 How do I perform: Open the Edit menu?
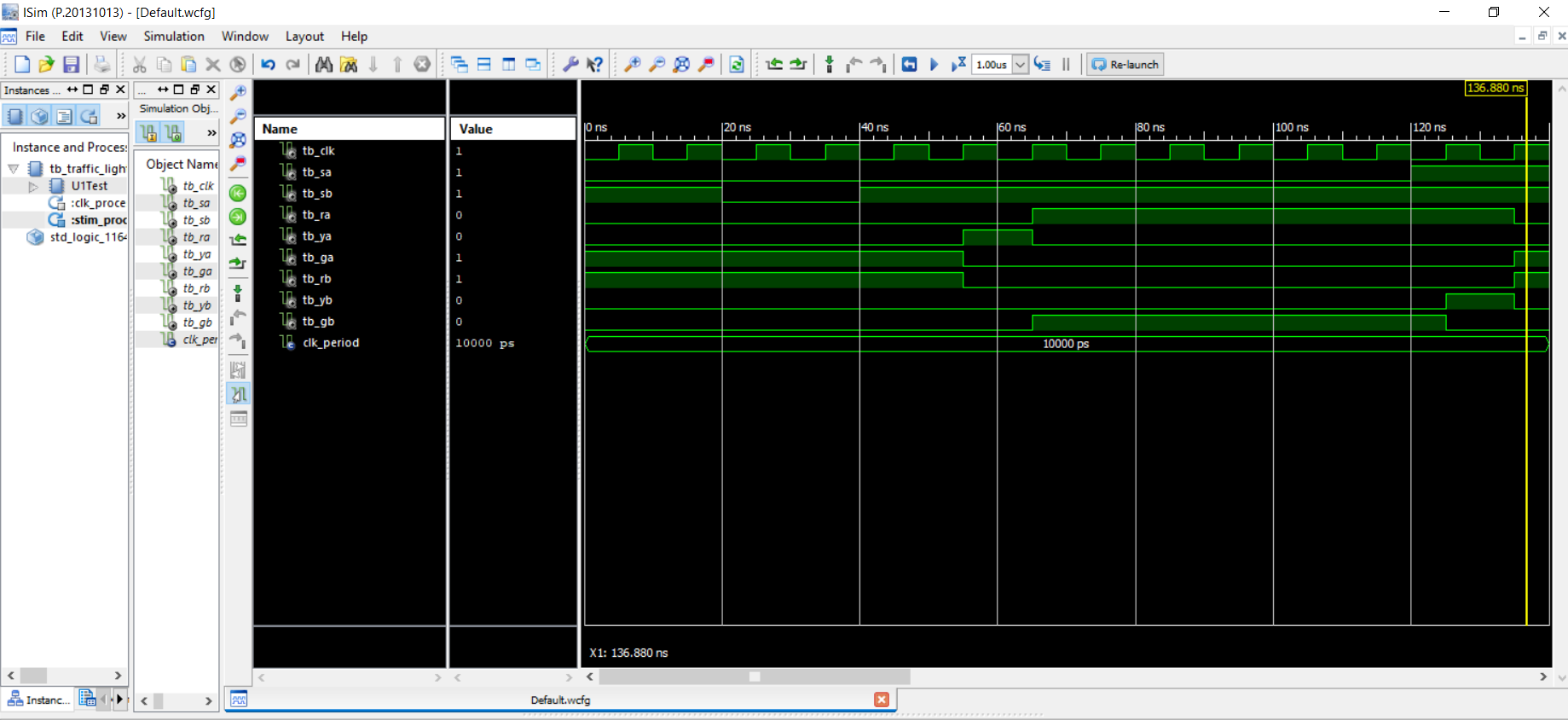click(x=72, y=36)
